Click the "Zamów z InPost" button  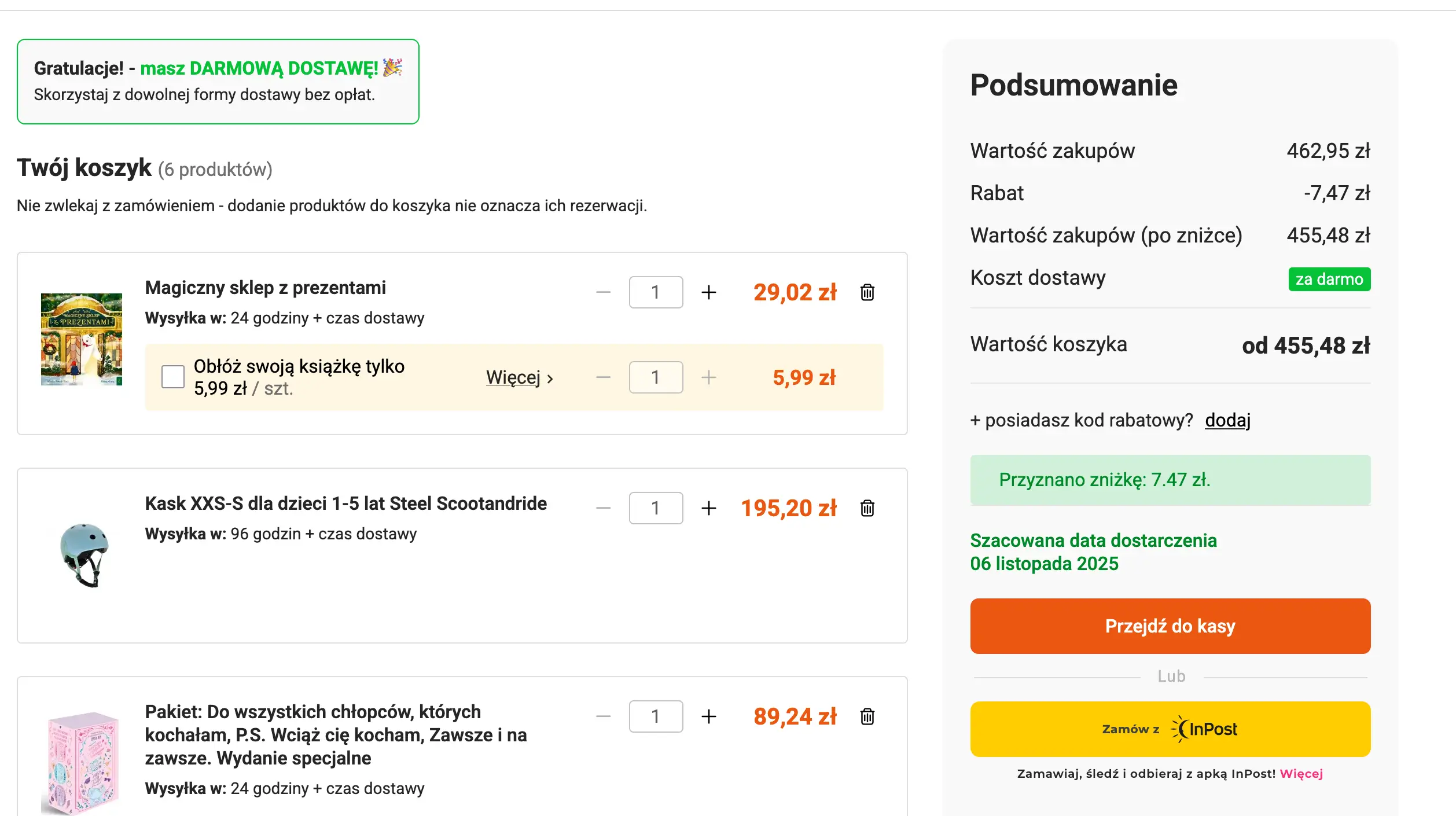tap(1170, 729)
